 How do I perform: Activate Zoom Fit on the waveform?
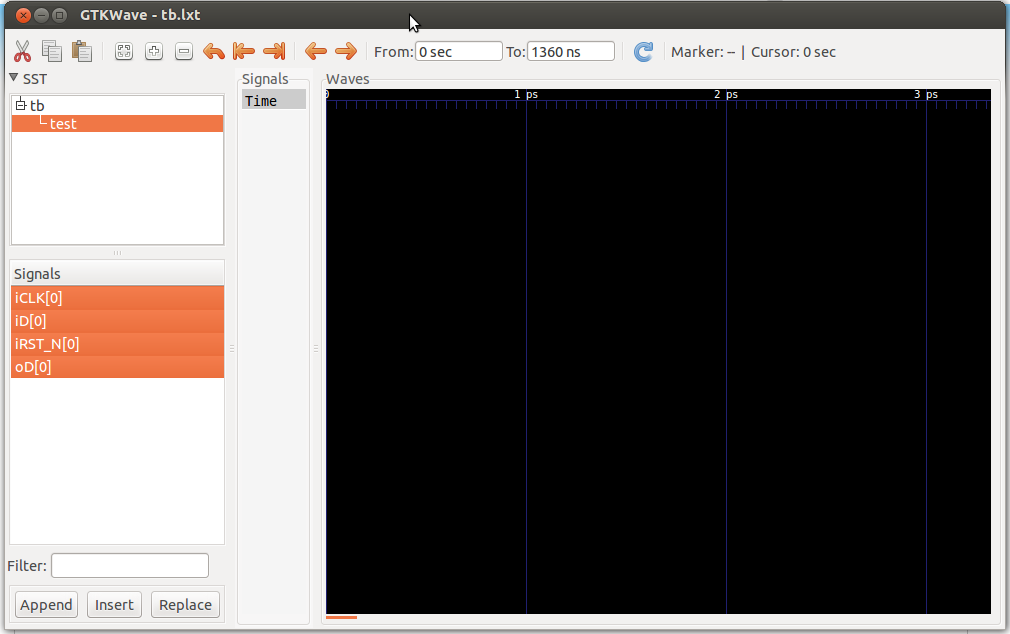pyautogui.click(x=124, y=50)
